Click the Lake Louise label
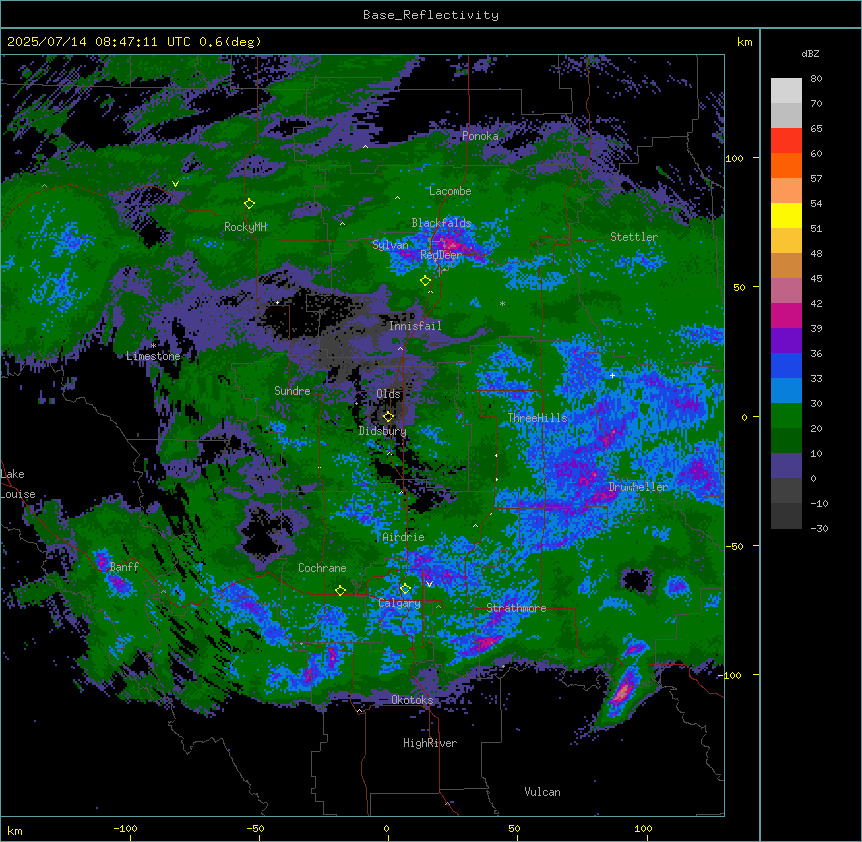 (18, 484)
